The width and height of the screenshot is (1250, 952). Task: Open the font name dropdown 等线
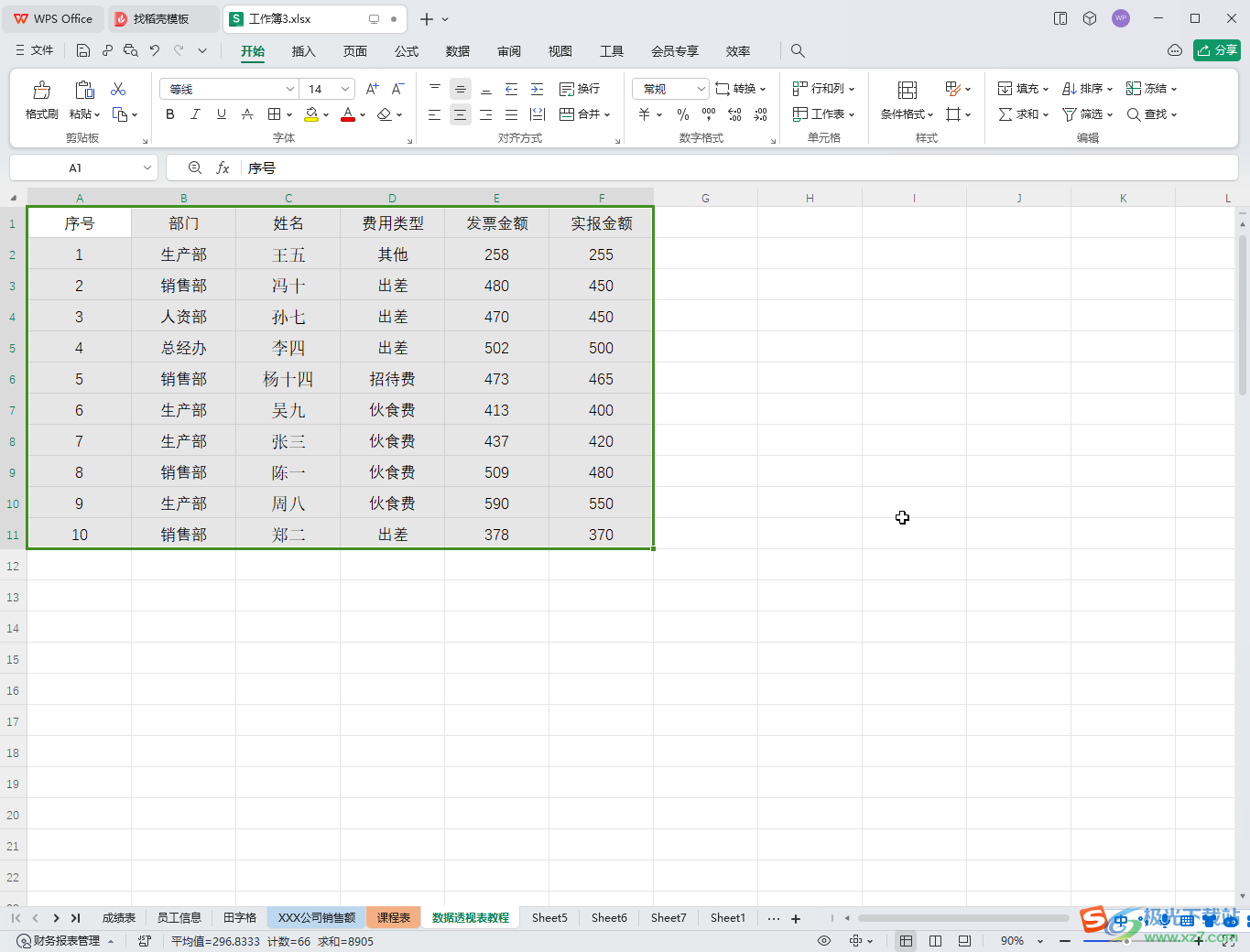(290, 89)
